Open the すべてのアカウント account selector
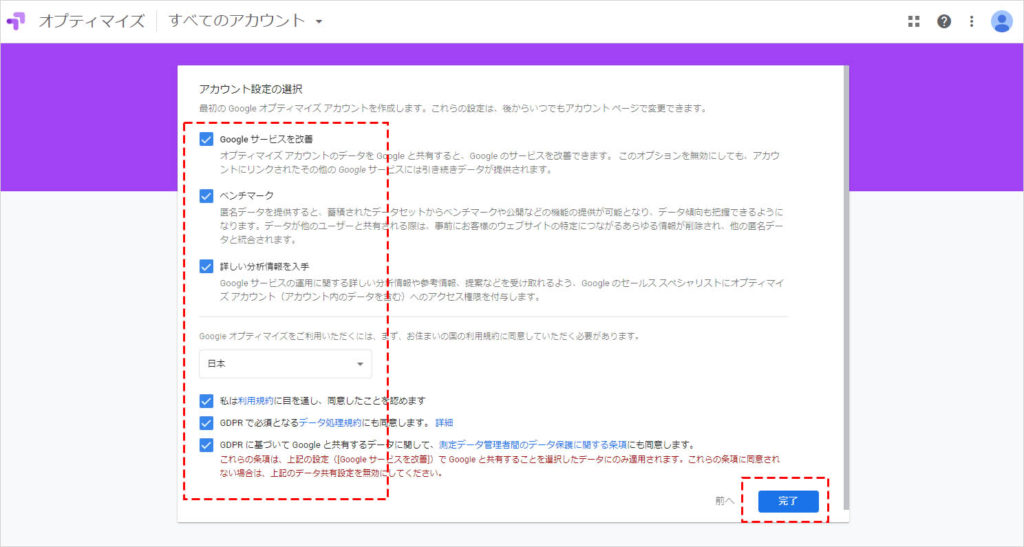This screenshot has height=547, width=1024. pos(245,21)
